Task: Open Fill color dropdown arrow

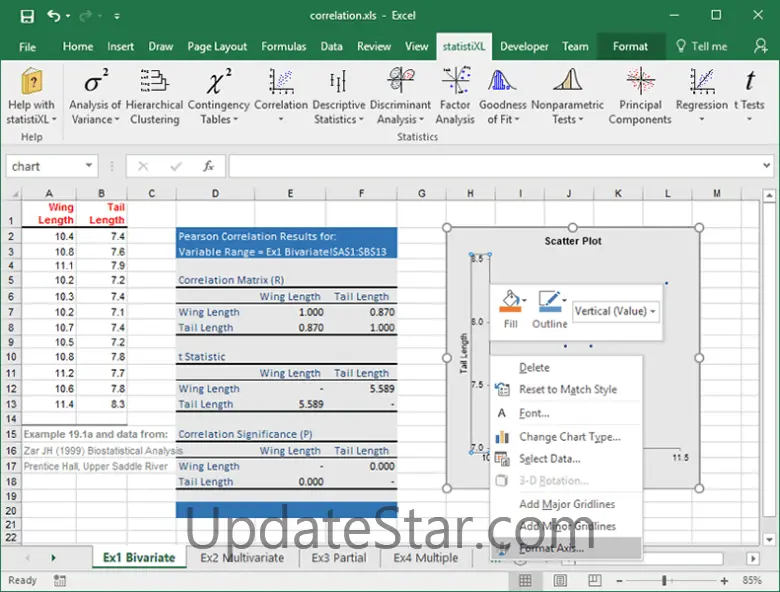Action: (x=524, y=300)
